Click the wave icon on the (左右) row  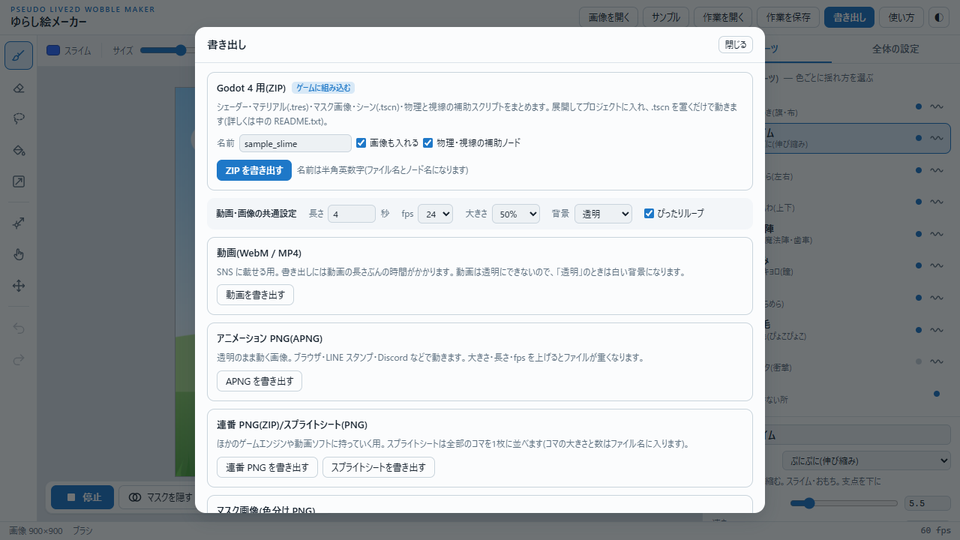(x=936, y=170)
